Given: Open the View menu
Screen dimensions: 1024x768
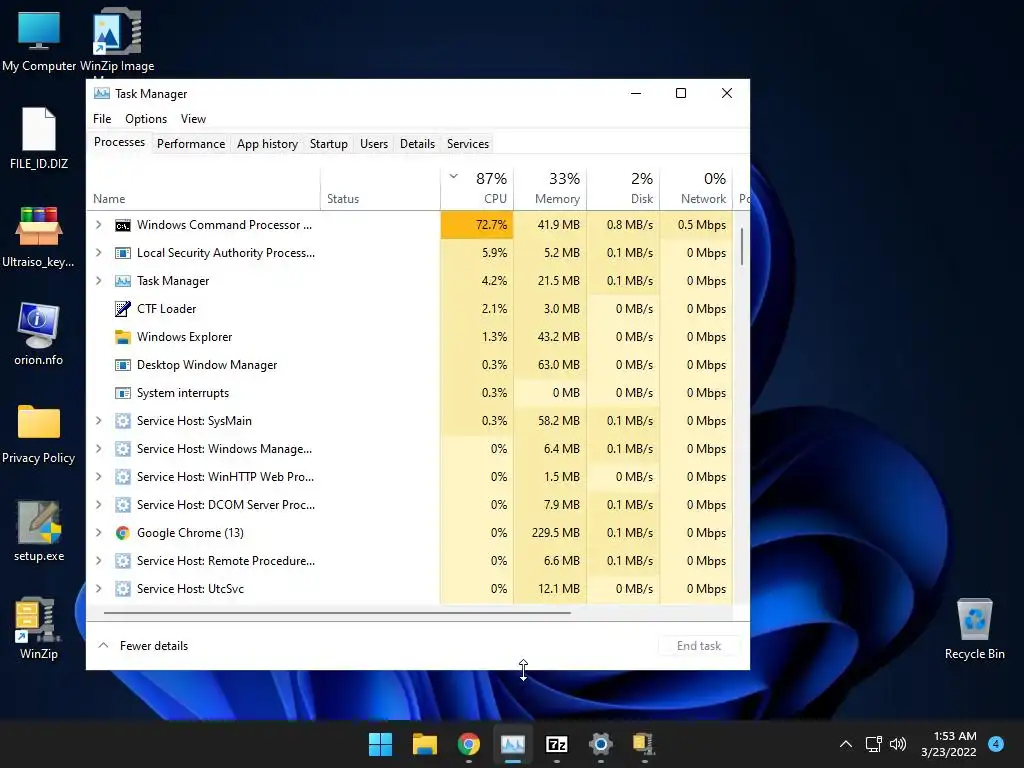Looking at the screenshot, I should (193, 119).
